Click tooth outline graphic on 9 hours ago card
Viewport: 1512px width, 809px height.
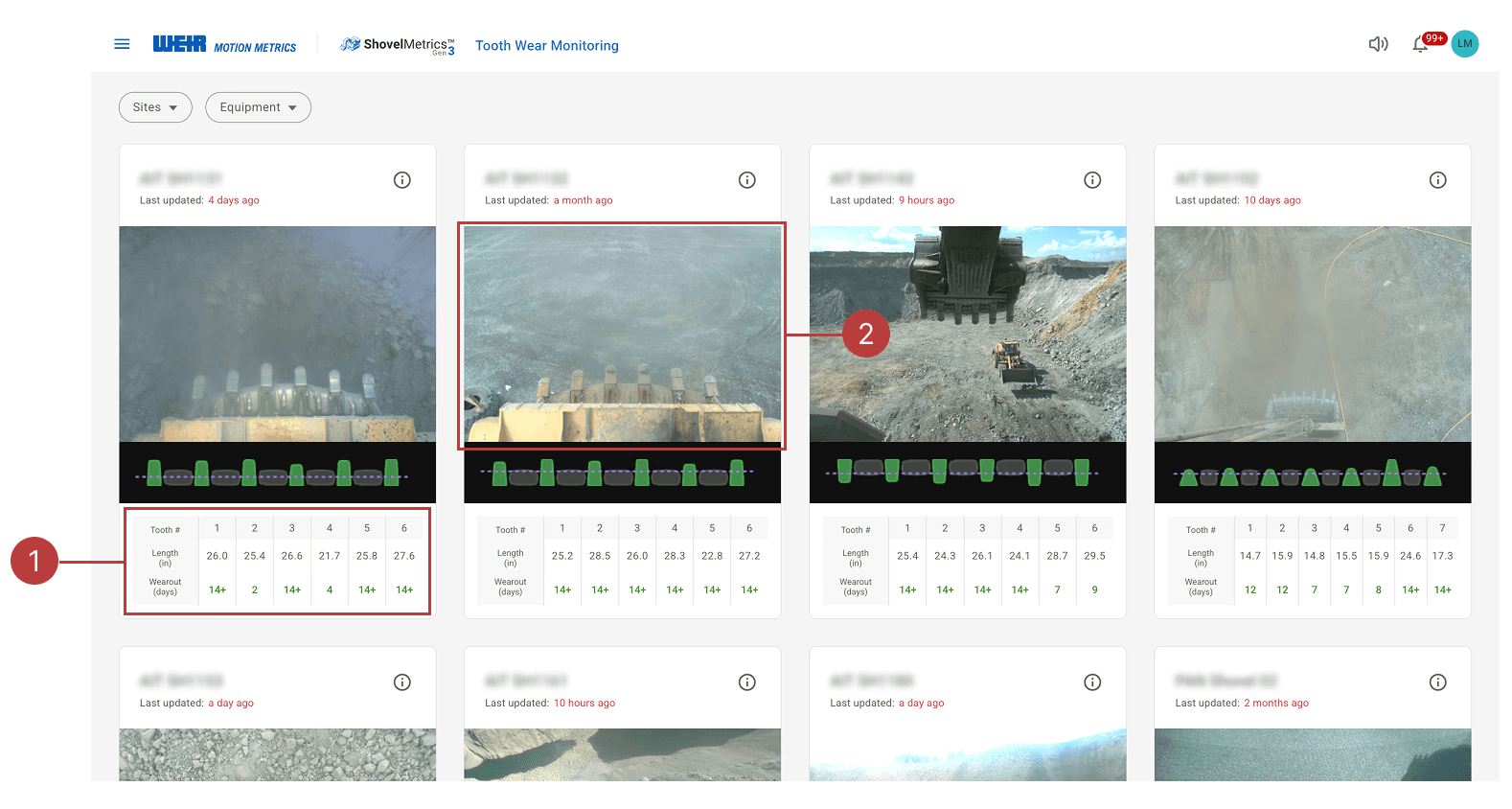click(968, 473)
